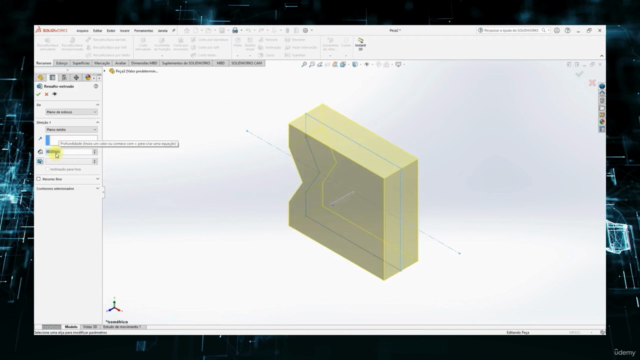Image resolution: width=640 pixels, height=360 pixels.
Task: Open the PropertyManager tab icon
Action: 52,78
